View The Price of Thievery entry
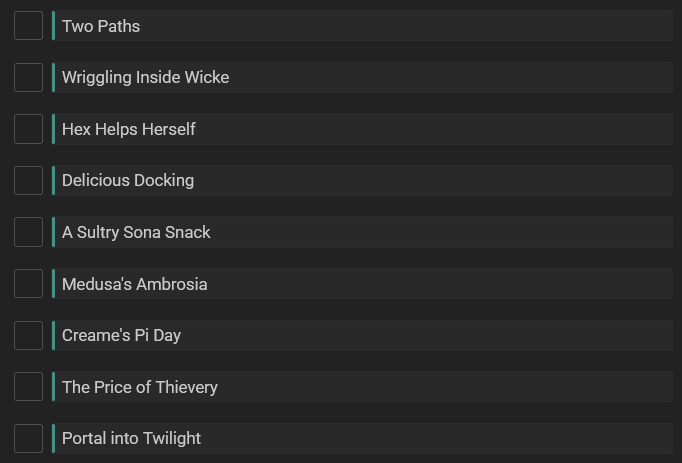The height and width of the screenshot is (463, 682). pyautogui.click(x=139, y=387)
